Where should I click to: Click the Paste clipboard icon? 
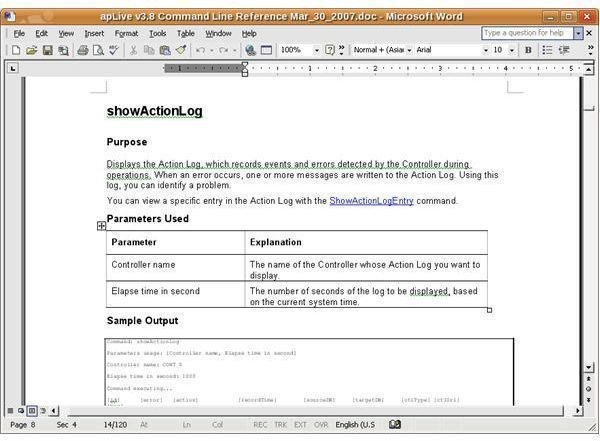point(165,50)
